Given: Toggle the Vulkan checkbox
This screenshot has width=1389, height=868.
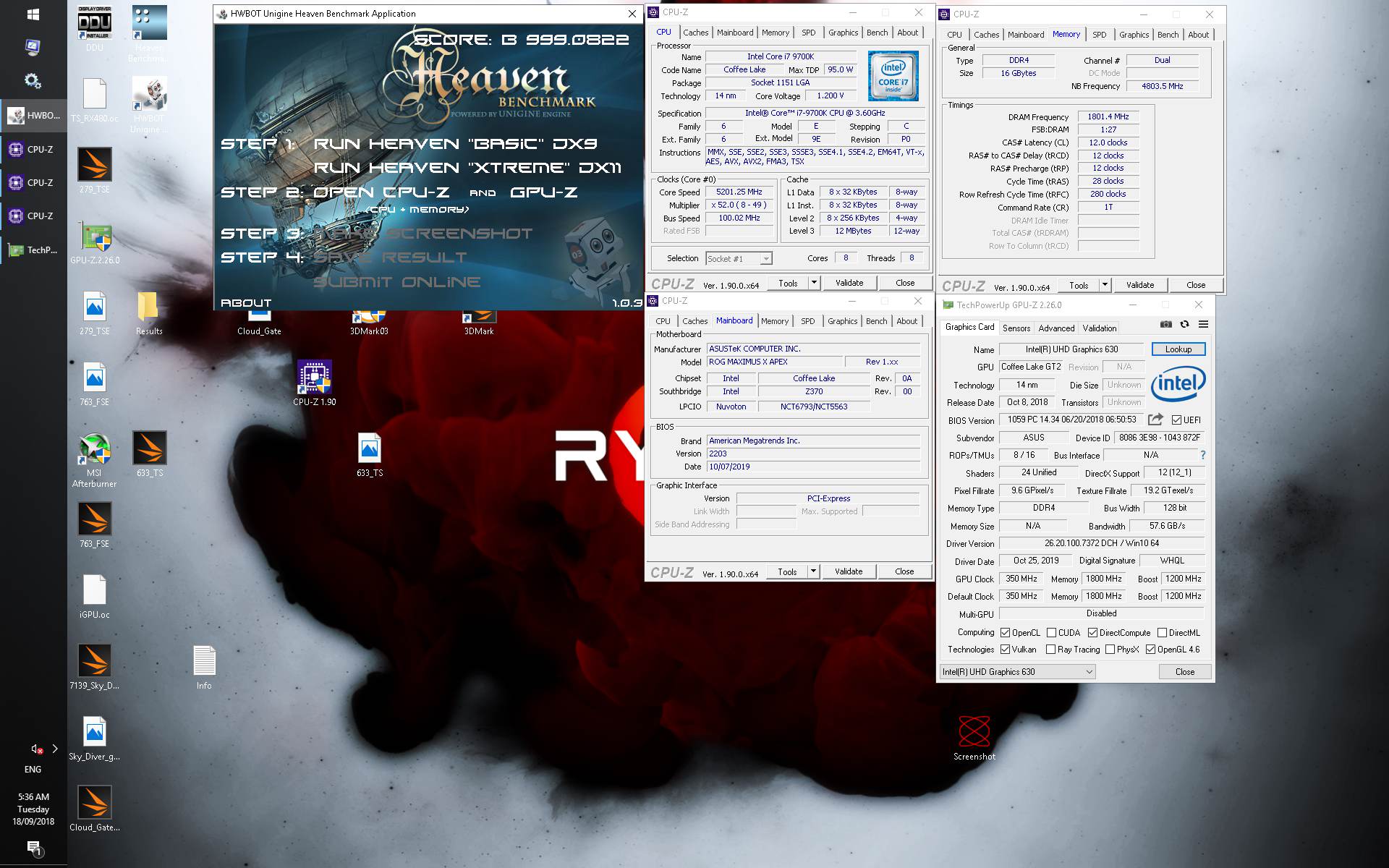Looking at the screenshot, I should pyautogui.click(x=1005, y=650).
